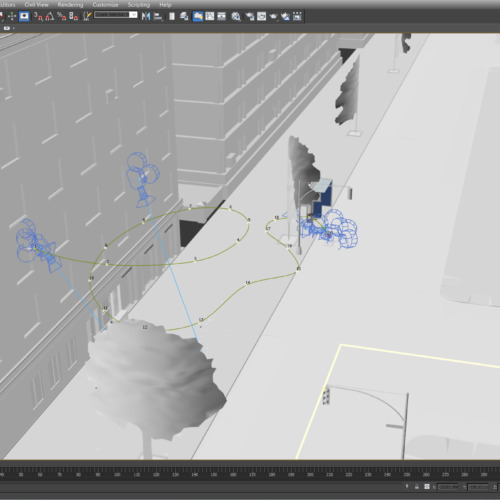Click the Mirror tool icon
The width and height of the screenshot is (500, 500).
tap(146, 16)
